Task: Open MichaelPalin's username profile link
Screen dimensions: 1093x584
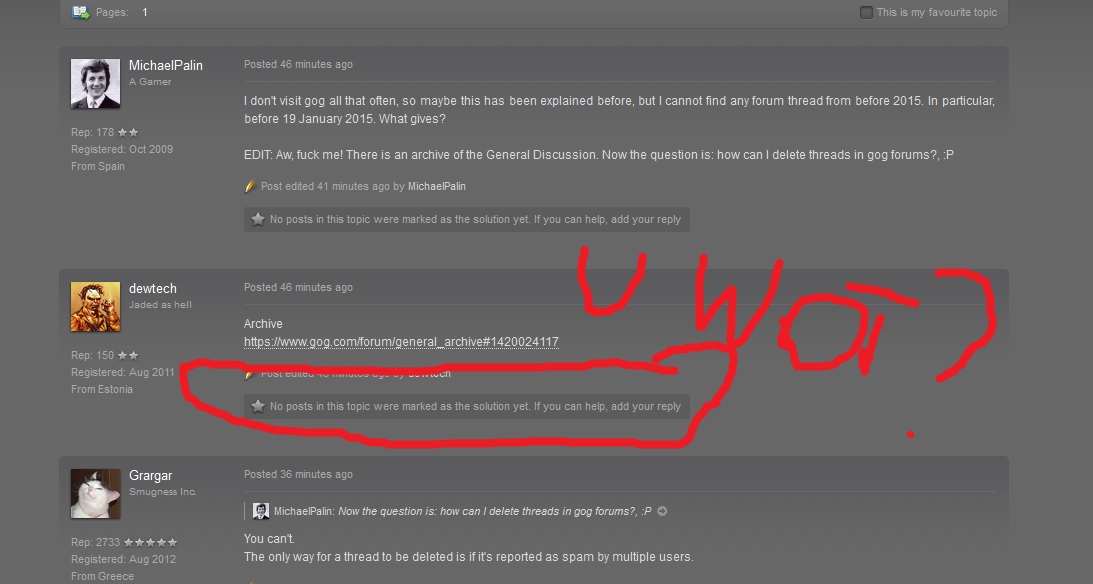Action: pos(166,66)
